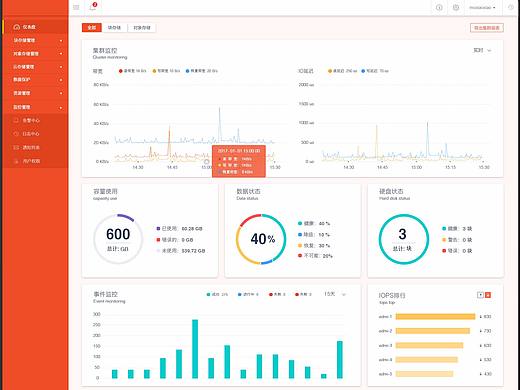Screen dimensions: 520x390
Task: Toggle last red series in event monitoring legend
Action: [303, 294]
